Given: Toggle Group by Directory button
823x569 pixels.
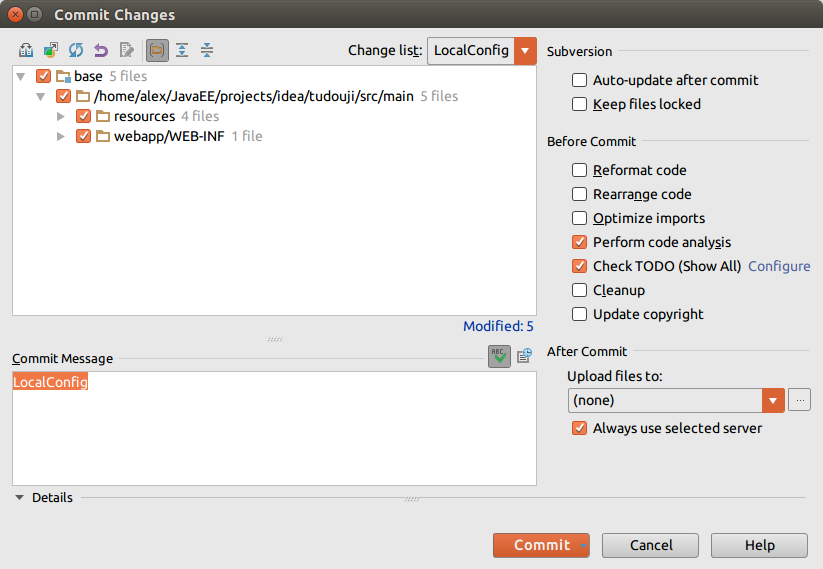Looking at the screenshot, I should (x=157, y=50).
